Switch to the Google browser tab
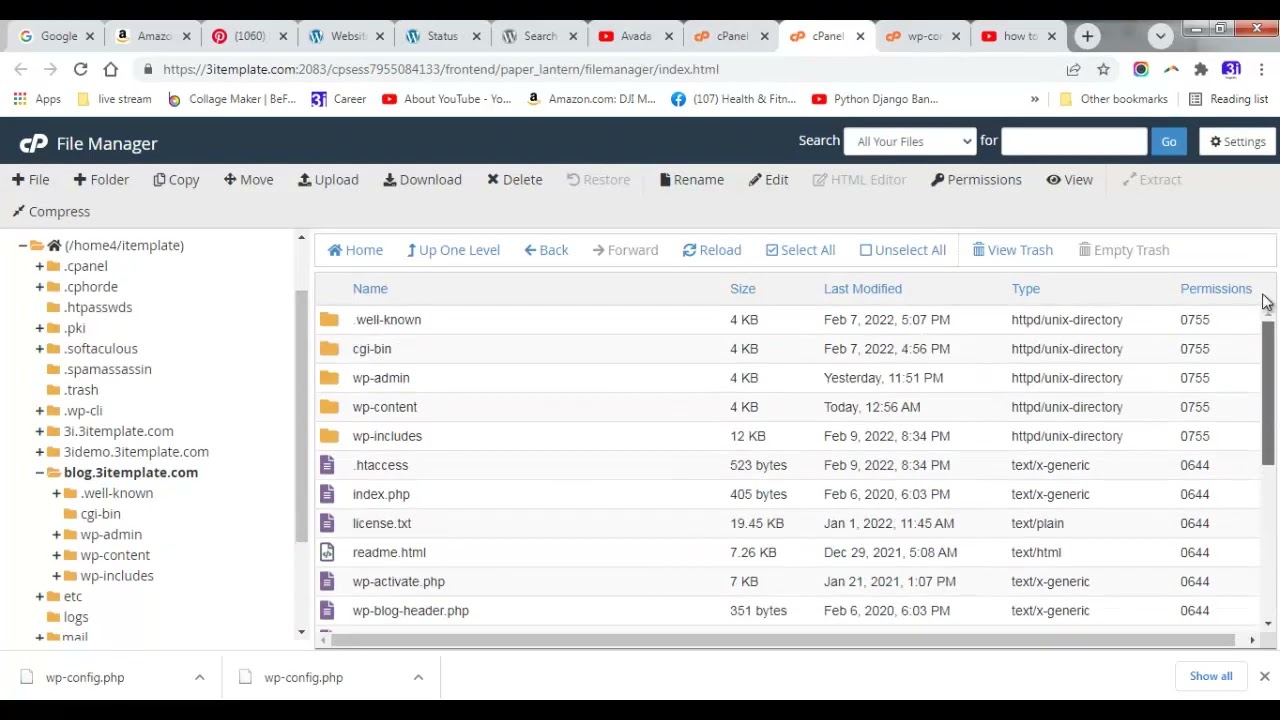 tap(57, 36)
